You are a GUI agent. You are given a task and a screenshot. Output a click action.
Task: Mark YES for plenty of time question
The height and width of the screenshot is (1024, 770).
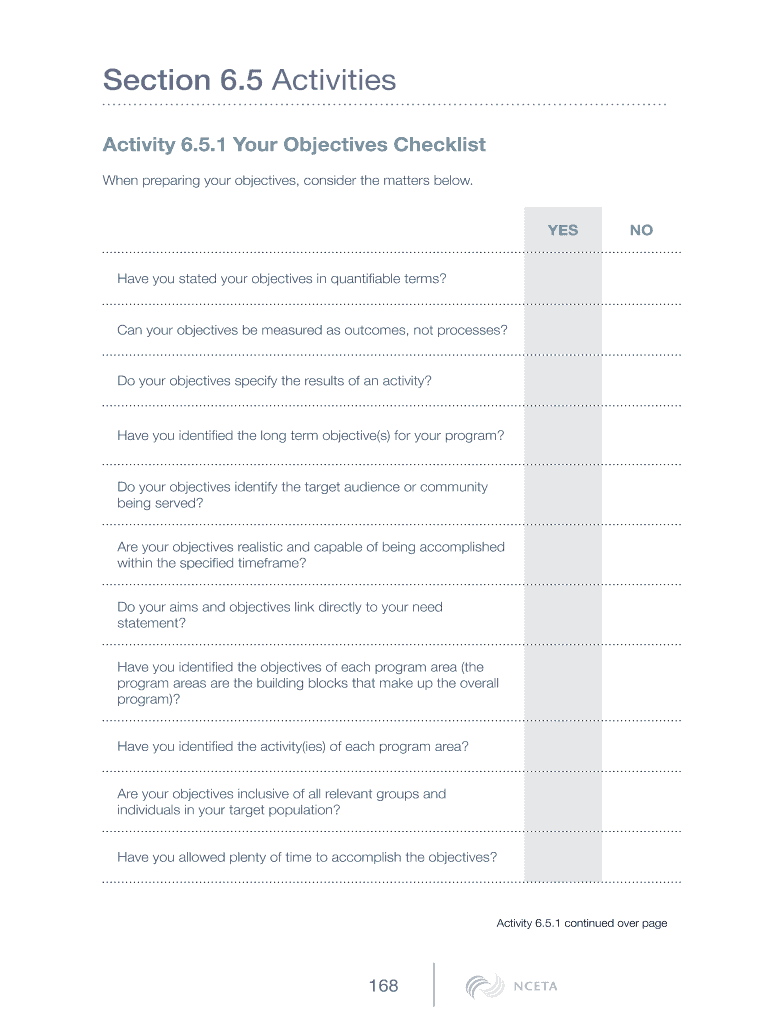point(563,857)
